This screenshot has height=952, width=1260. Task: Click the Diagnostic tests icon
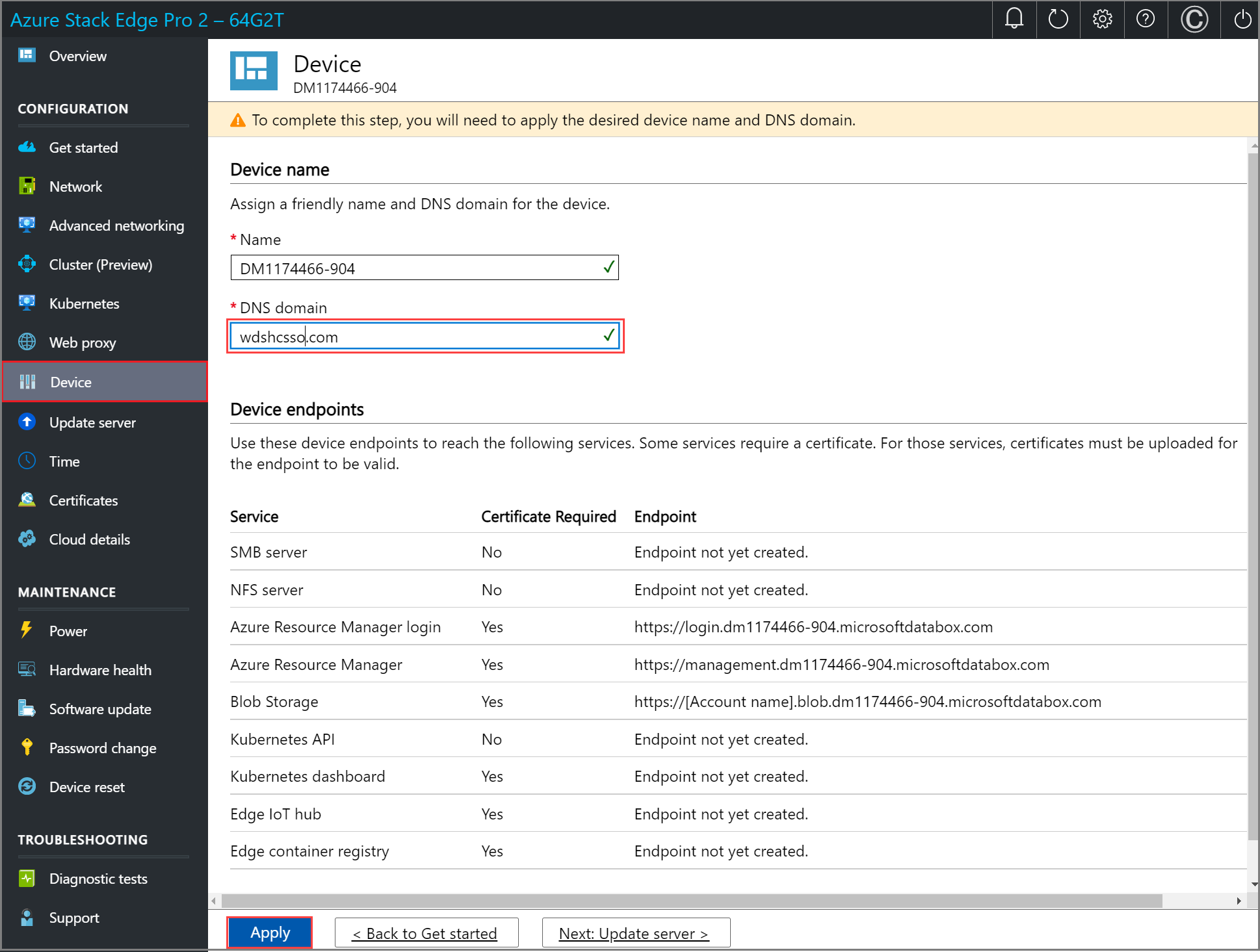(27, 879)
